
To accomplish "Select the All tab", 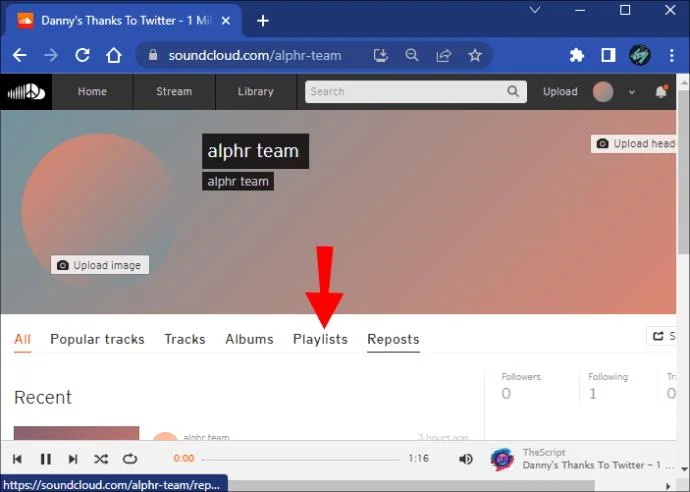I will coord(22,339).
